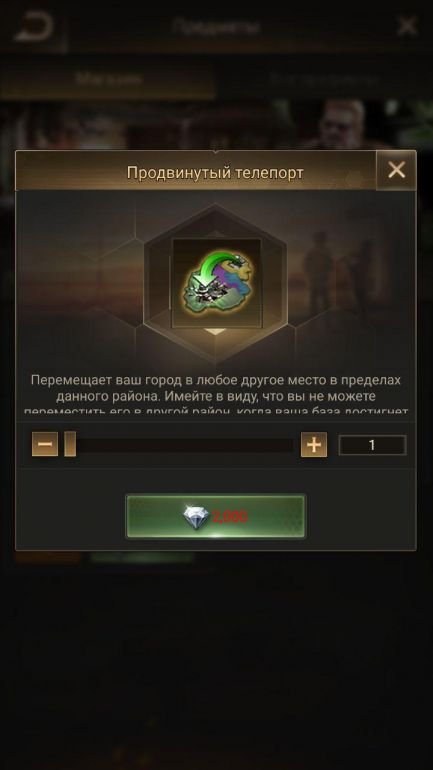
Task: Increase quantity with the plus button
Action: (x=314, y=444)
